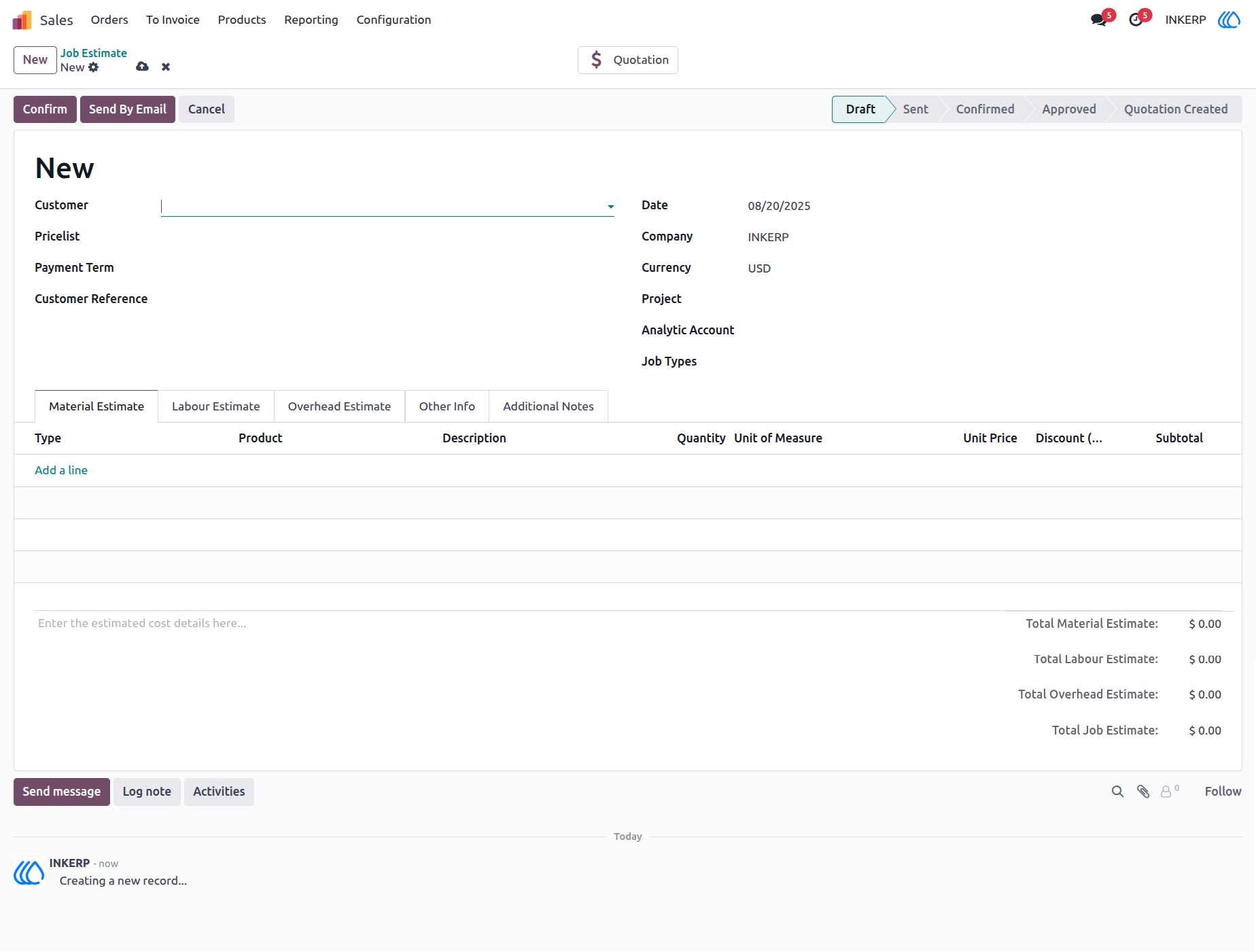The image size is (1256, 952).
Task: Set the status to Sent stage
Action: click(x=915, y=109)
